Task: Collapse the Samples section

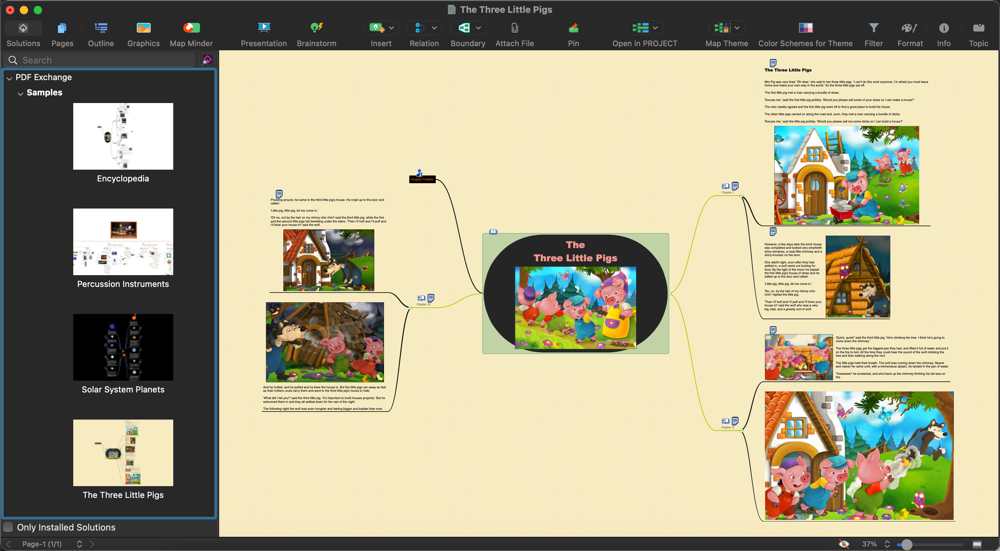Action: pos(20,93)
